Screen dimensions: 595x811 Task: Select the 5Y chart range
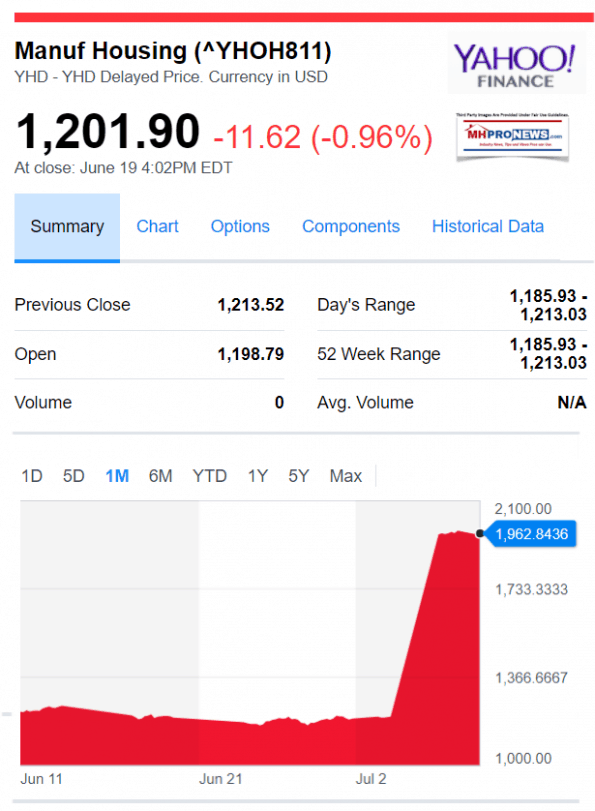point(299,476)
